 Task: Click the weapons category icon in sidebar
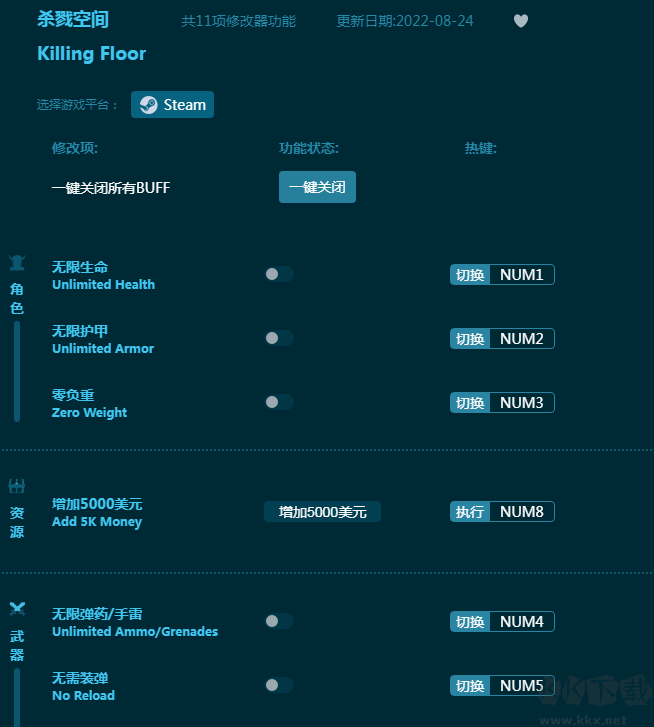(x=17, y=608)
